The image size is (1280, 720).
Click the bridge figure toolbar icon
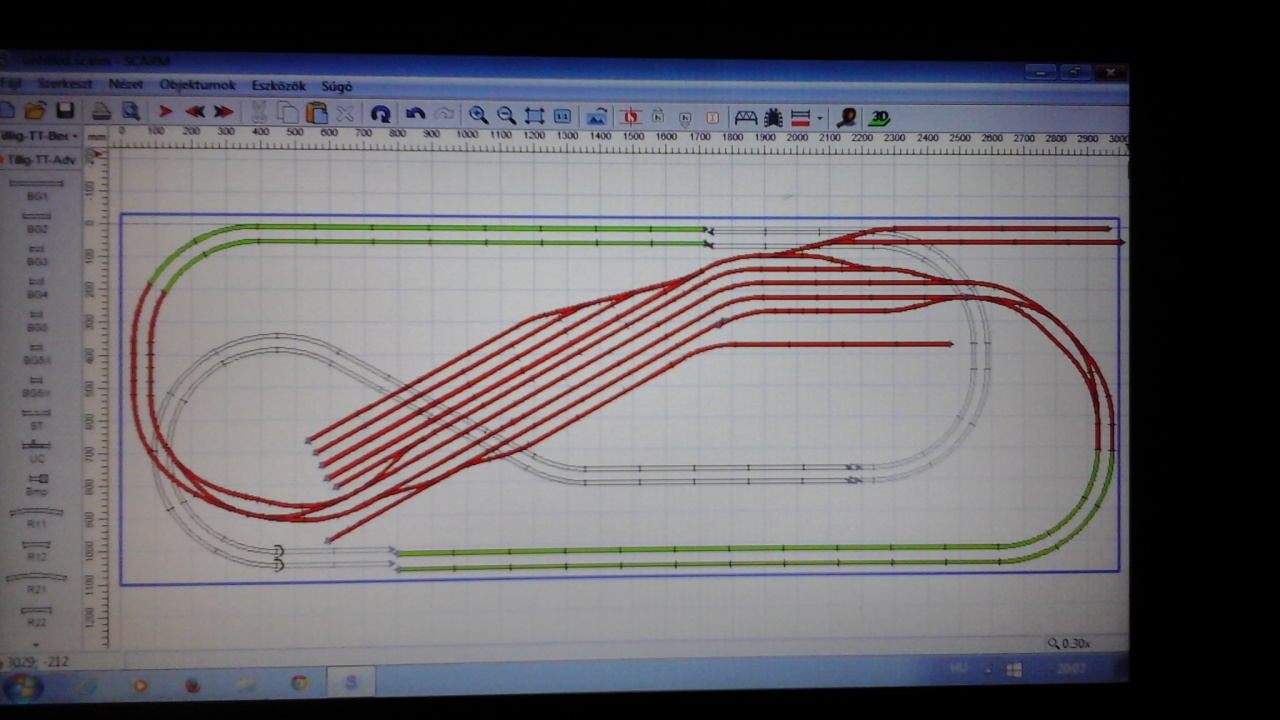(745, 117)
